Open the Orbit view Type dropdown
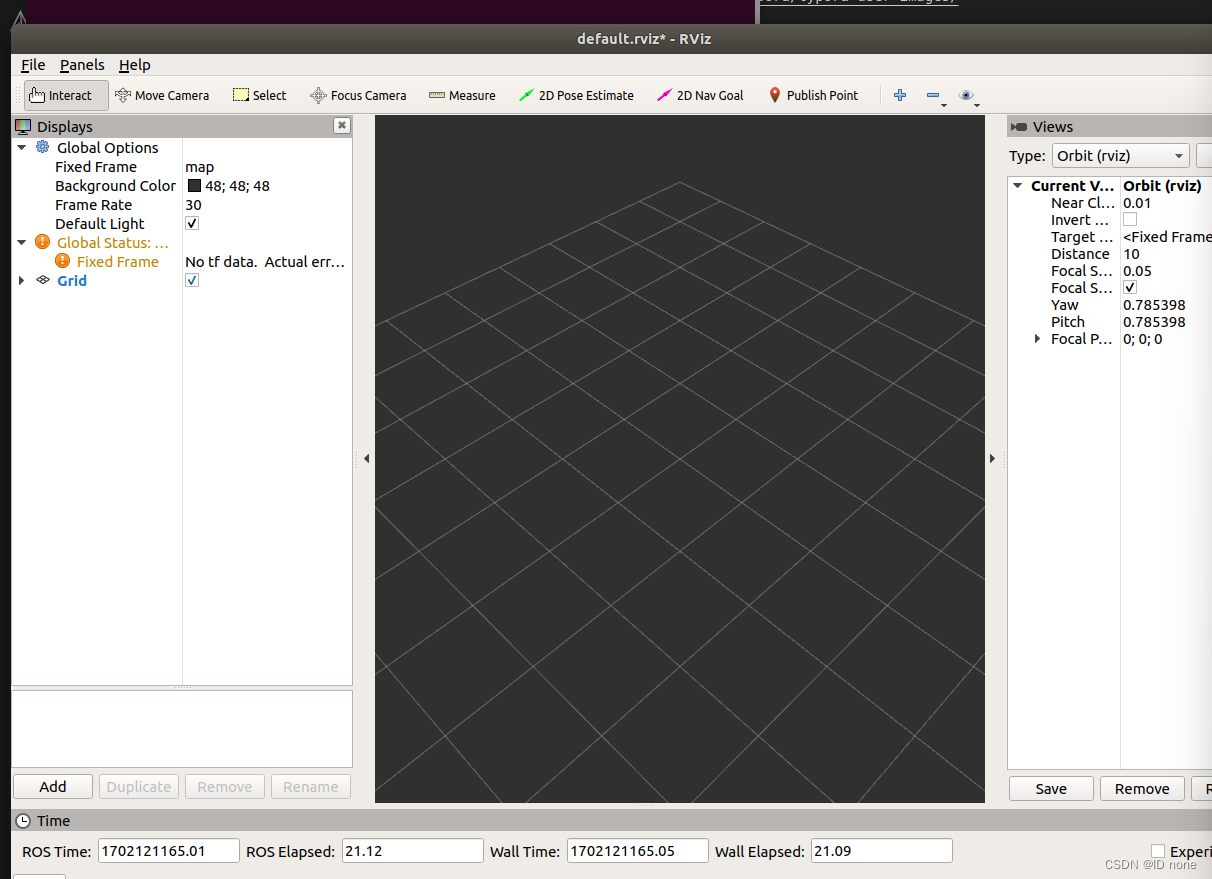Screen dimensions: 1212x879 point(1120,156)
